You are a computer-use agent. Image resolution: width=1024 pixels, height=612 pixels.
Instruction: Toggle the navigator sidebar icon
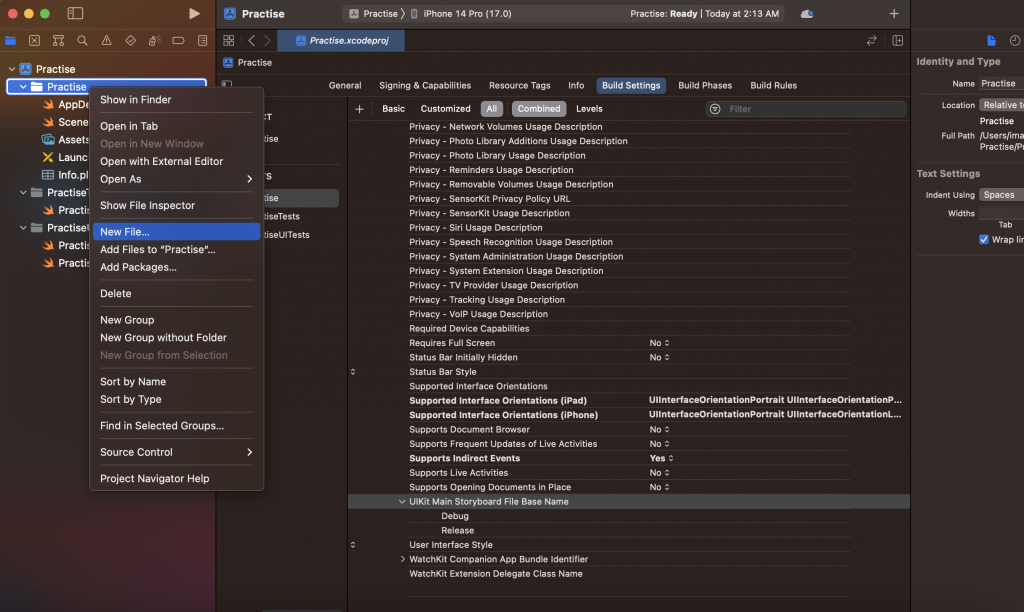pos(75,13)
